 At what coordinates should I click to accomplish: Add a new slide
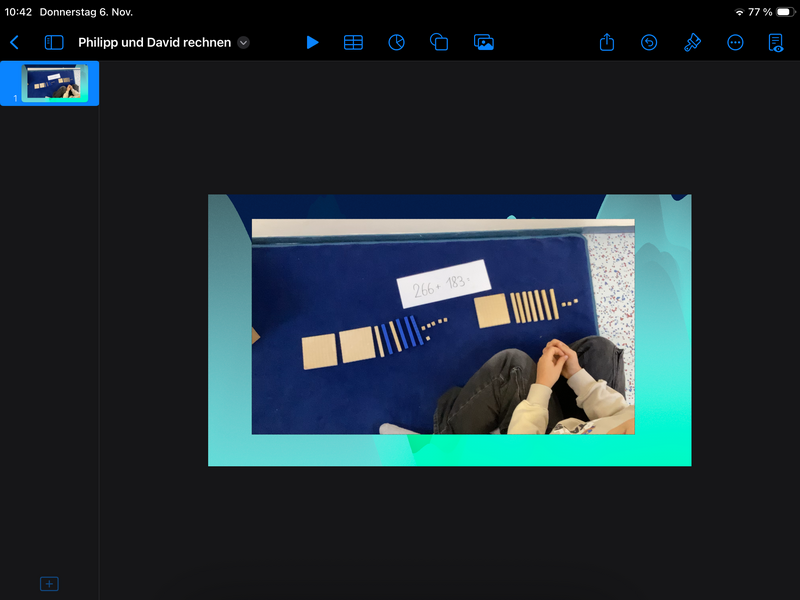[49, 583]
